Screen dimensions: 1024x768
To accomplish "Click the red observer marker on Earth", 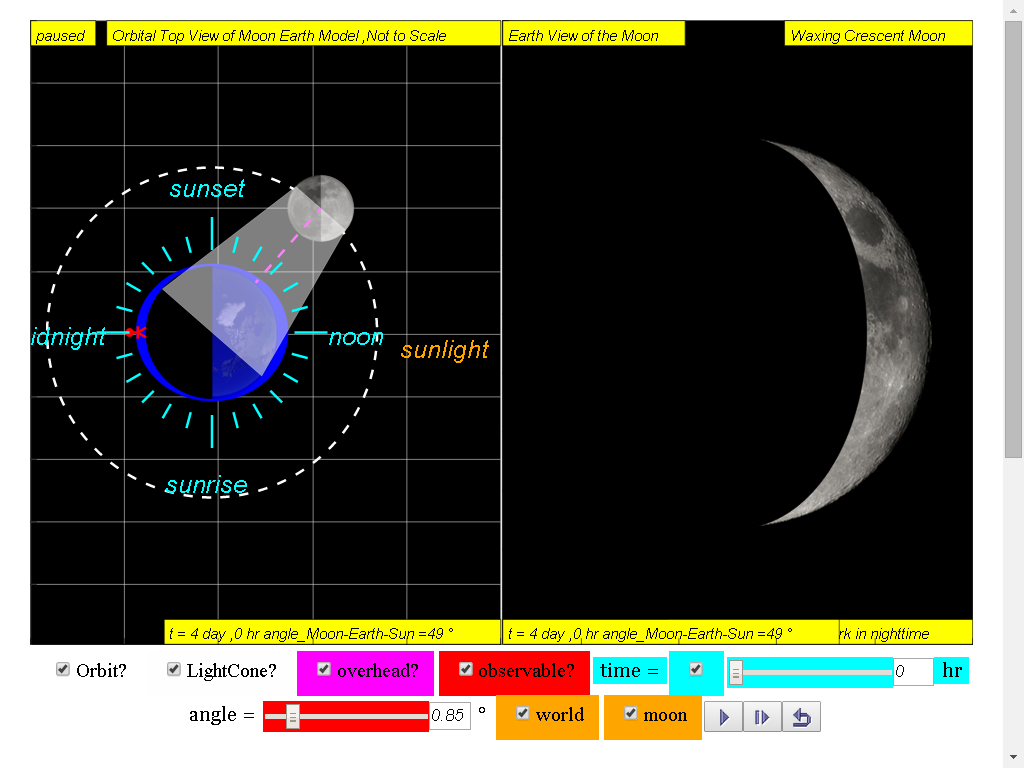I will [x=136, y=332].
